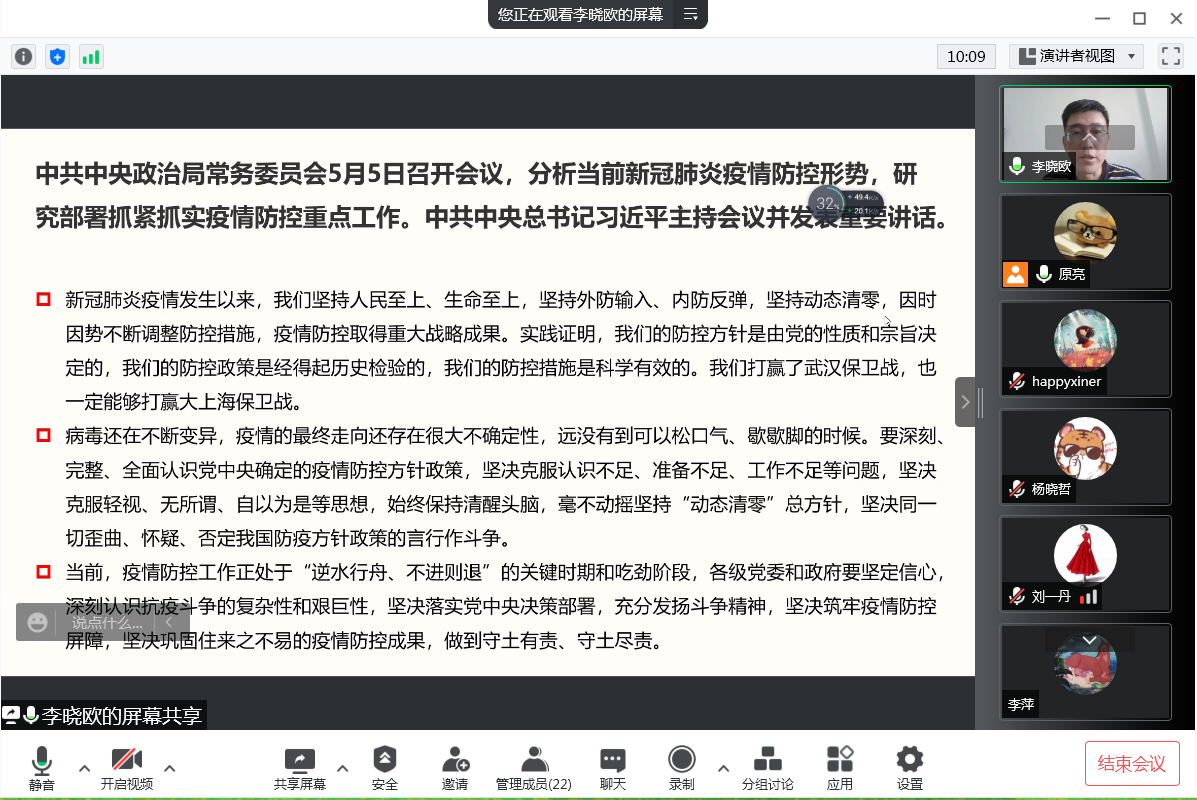Viewport: 1197px width, 800px height.
Task: Turn on camera with 开启视频
Action: point(127,768)
